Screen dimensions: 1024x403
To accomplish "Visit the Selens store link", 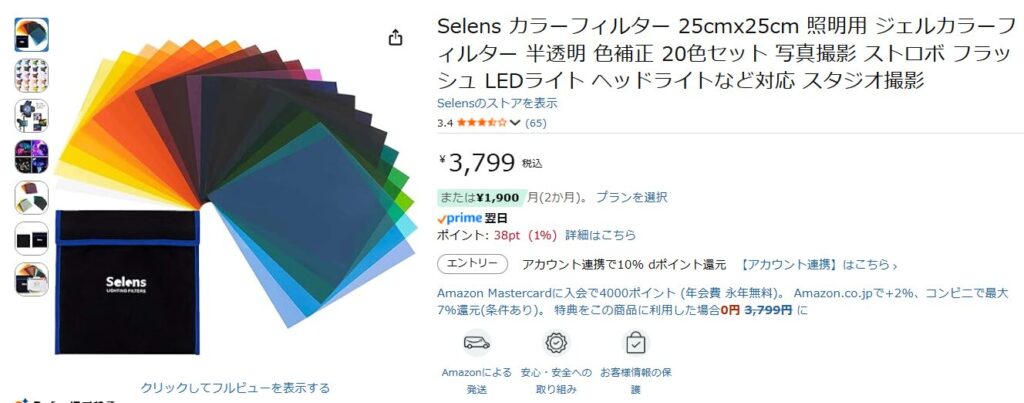I will 497,103.
